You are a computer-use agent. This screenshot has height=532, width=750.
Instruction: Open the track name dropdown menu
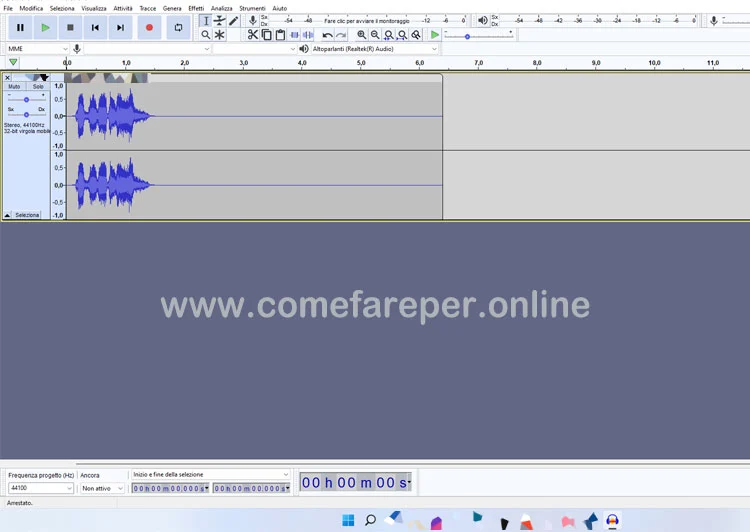tap(31, 78)
